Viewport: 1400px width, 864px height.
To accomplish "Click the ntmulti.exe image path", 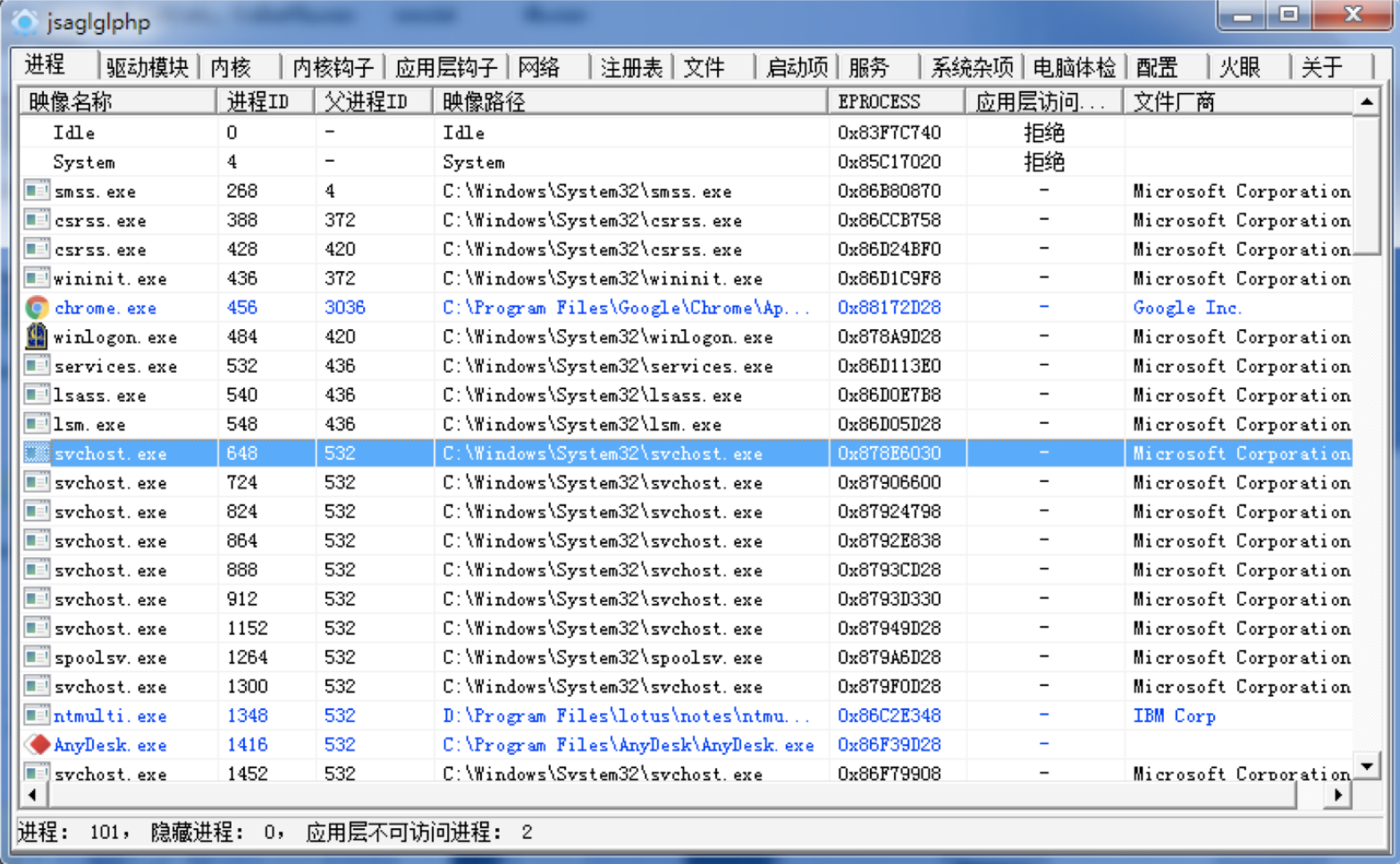I will click(x=627, y=716).
